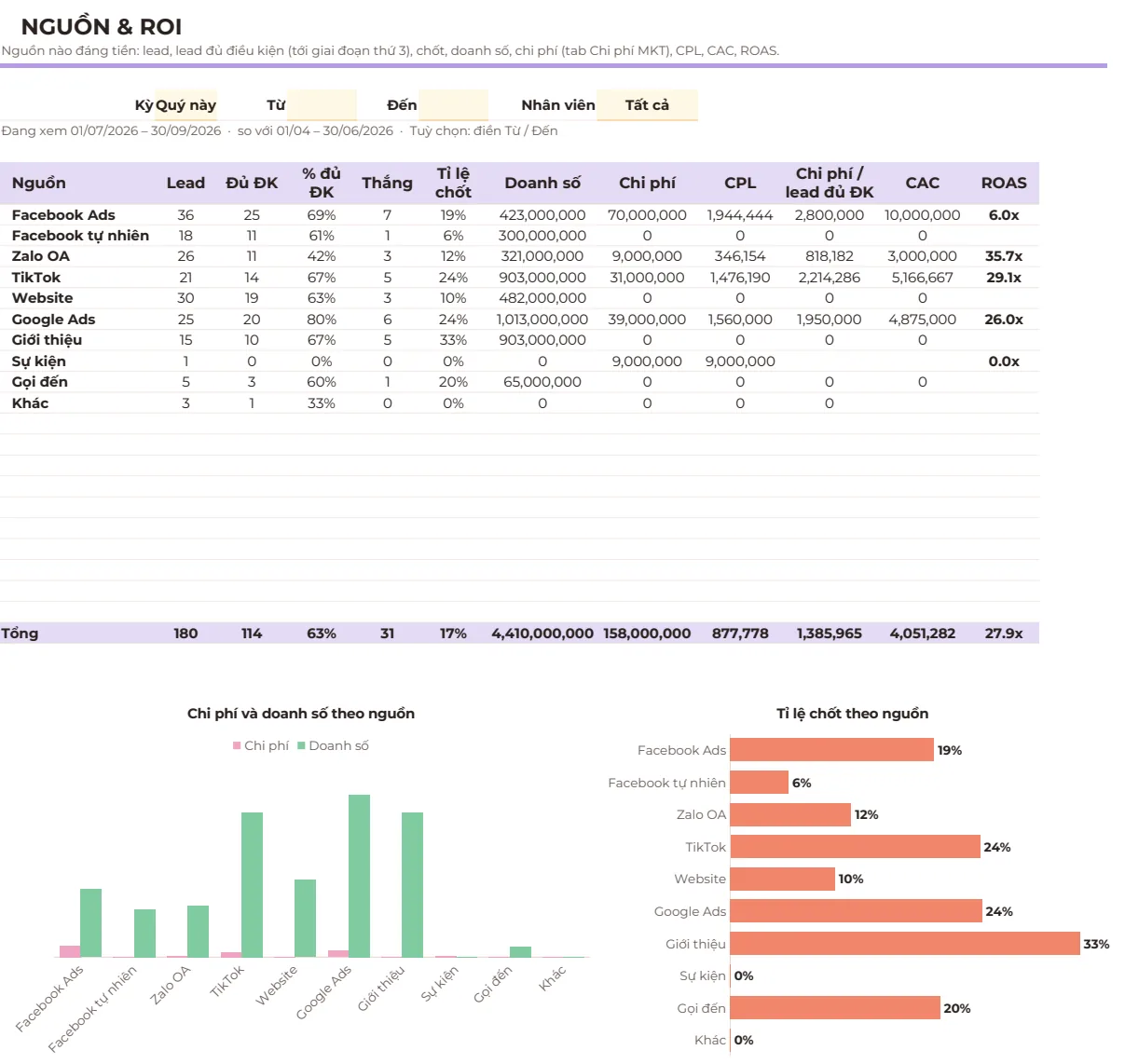Open the Kỳ dropdown showing "Quý này"
Viewport: 1125px width, 1064px height.
pos(185,105)
